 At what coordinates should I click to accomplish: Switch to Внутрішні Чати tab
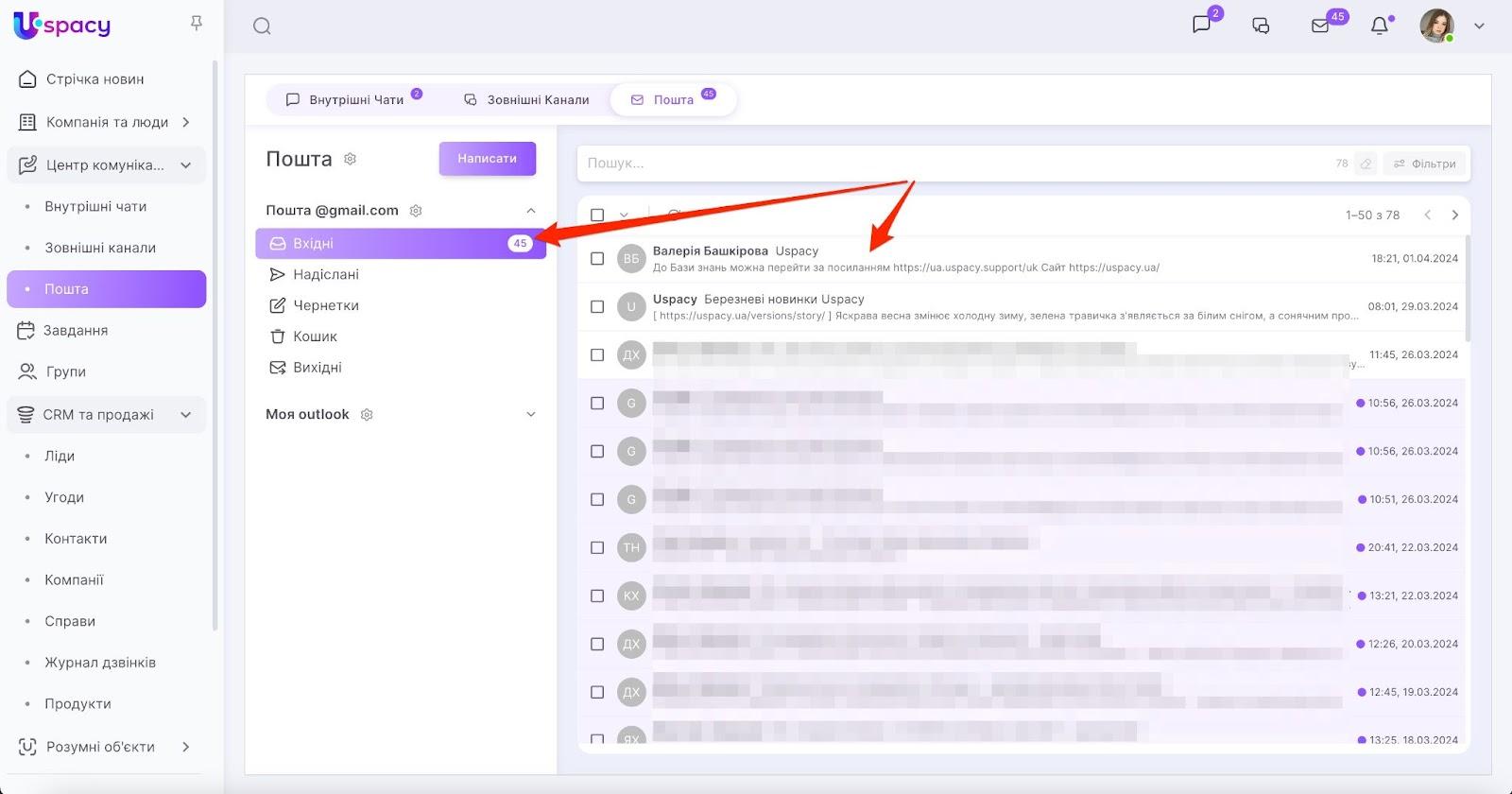pyautogui.click(x=345, y=99)
